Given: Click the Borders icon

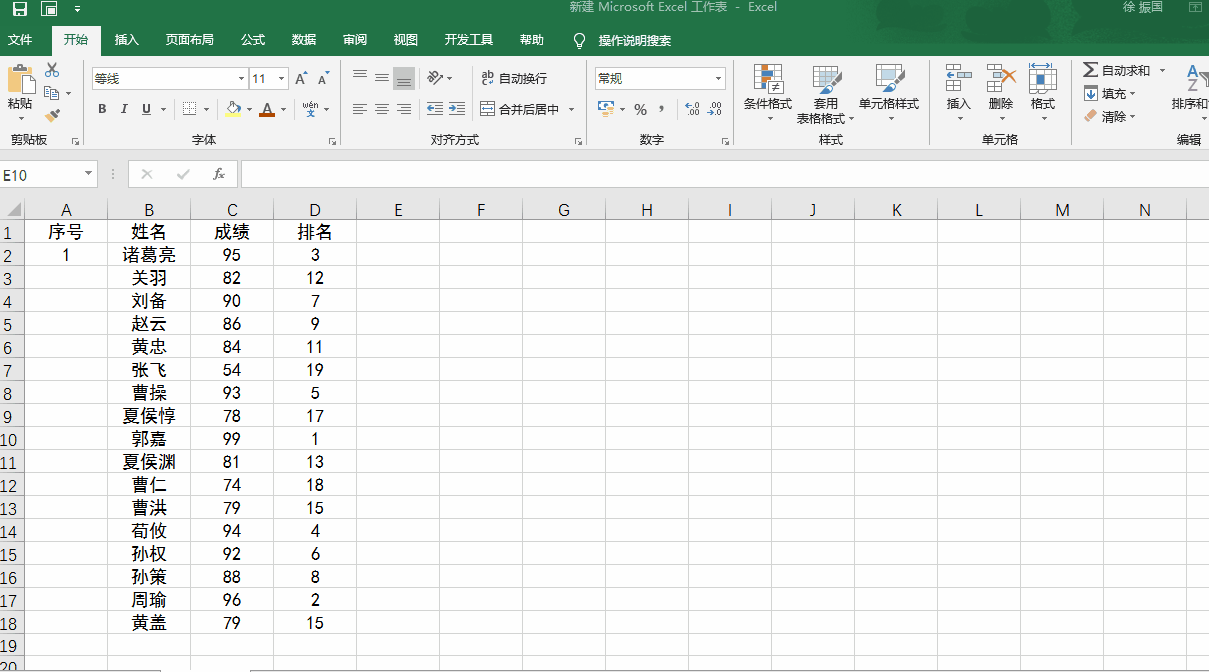Looking at the screenshot, I should pyautogui.click(x=190, y=109).
